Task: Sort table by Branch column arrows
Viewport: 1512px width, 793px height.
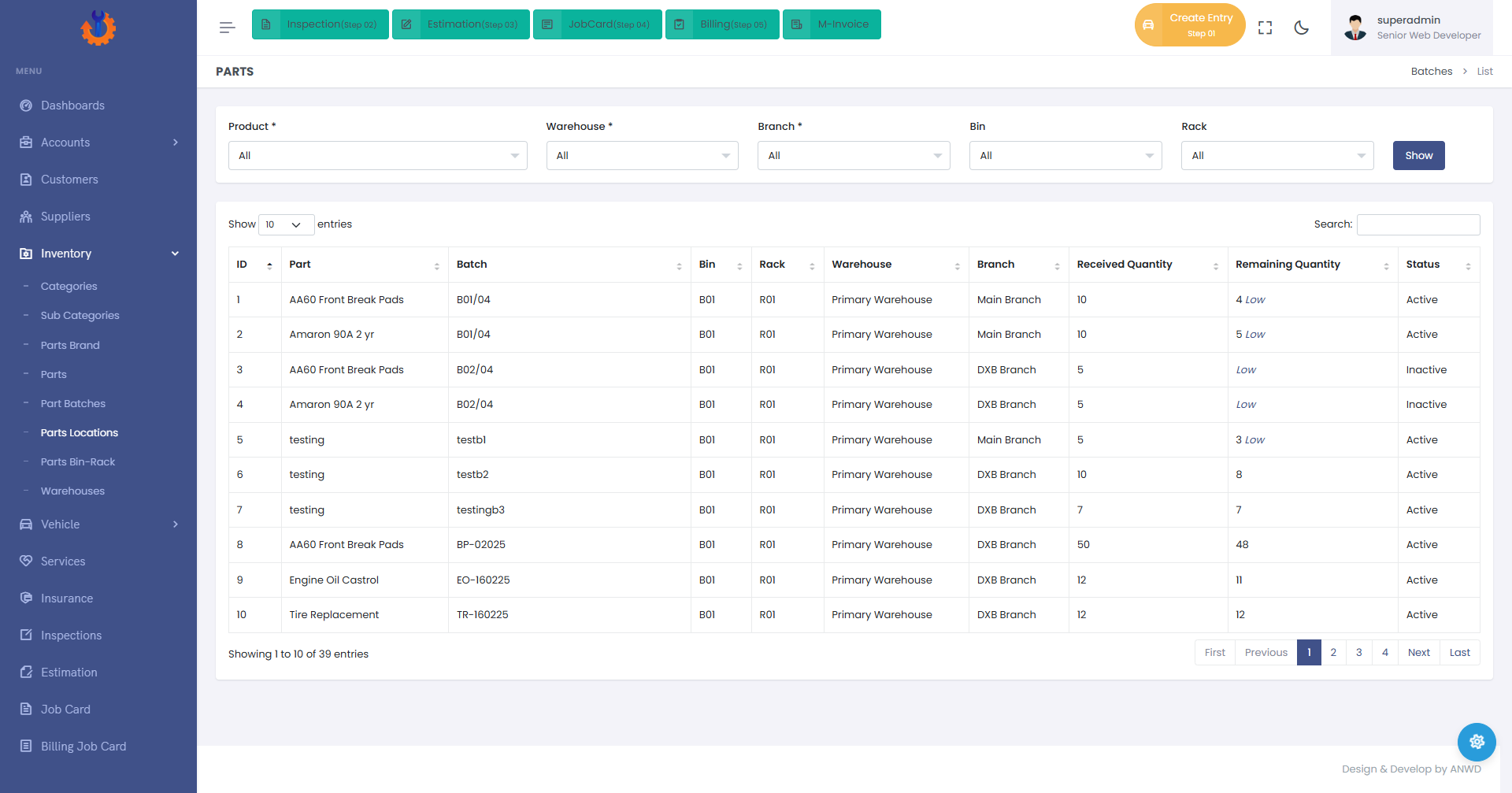Action: 1057,265
